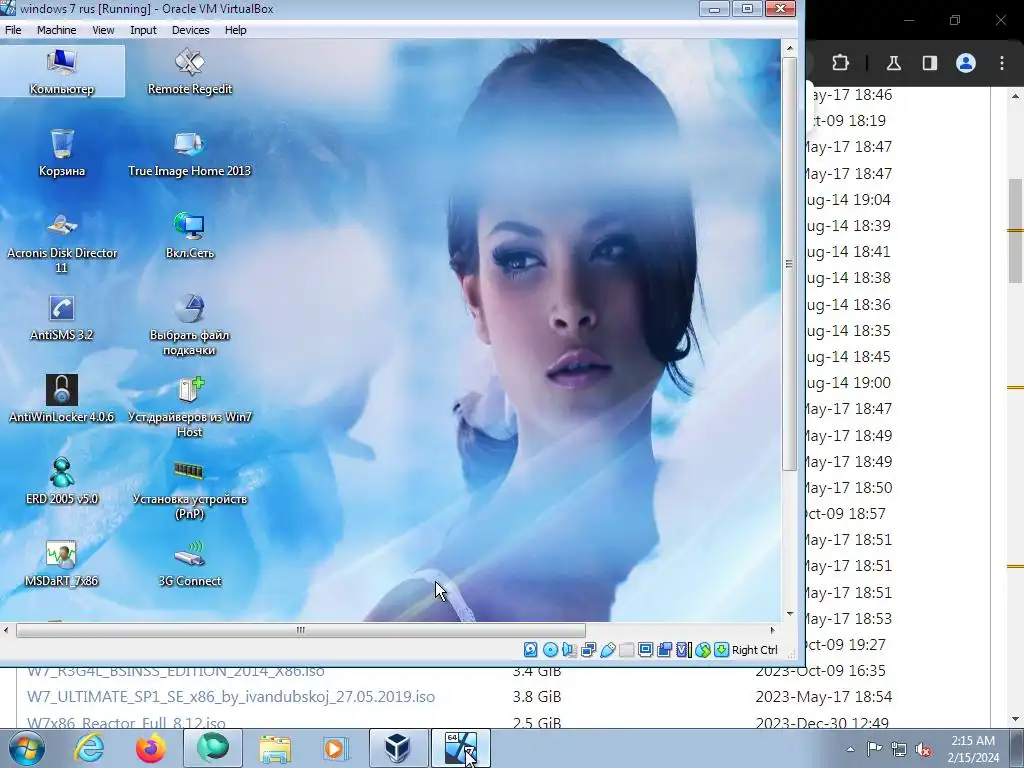This screenshot has height=768, width=1024.
Task: Open the Remote Regedit desktop shortcut
Action: pos(189,72)
